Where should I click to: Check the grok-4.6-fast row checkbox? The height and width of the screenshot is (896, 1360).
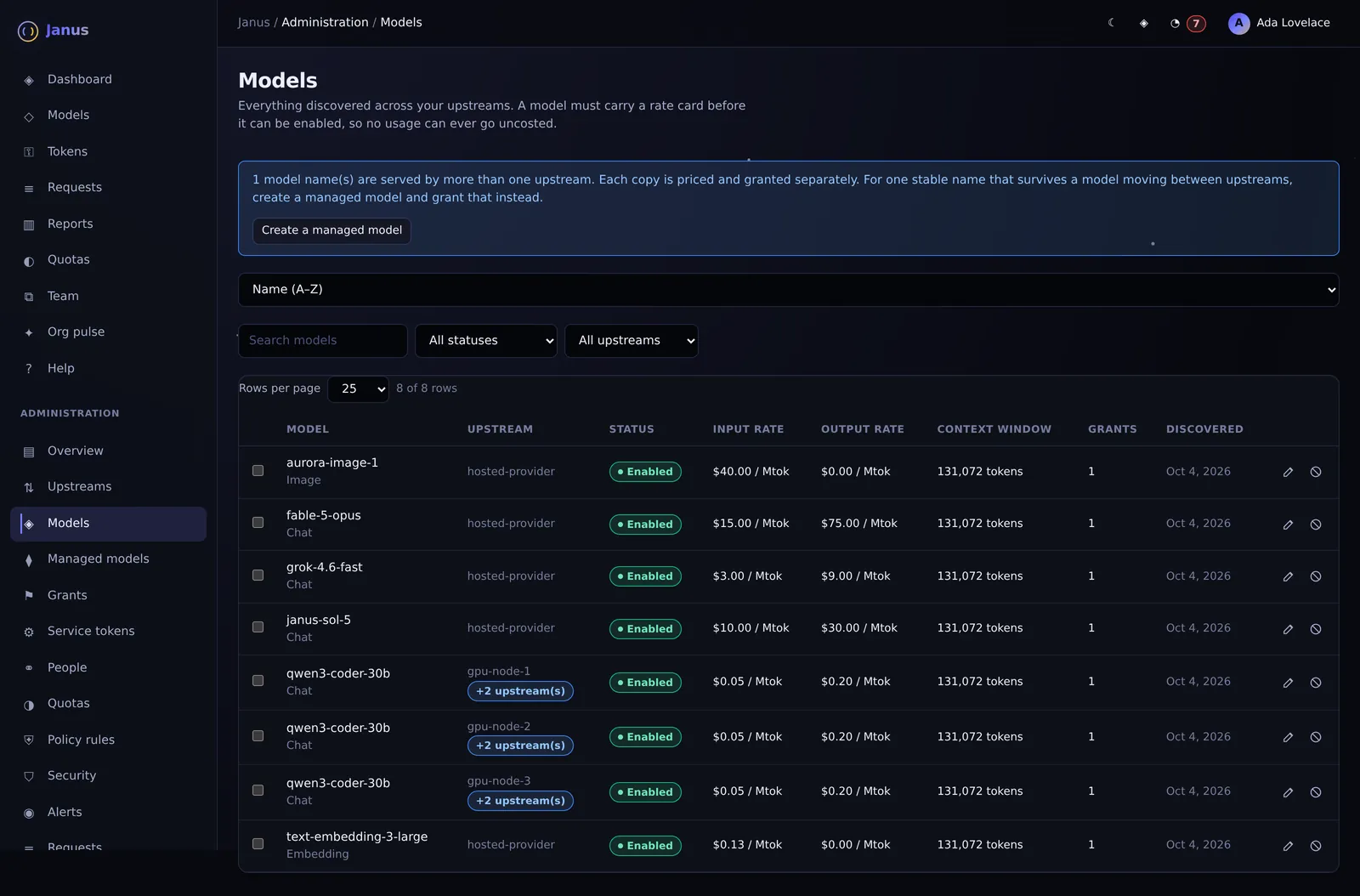[258, 576]
